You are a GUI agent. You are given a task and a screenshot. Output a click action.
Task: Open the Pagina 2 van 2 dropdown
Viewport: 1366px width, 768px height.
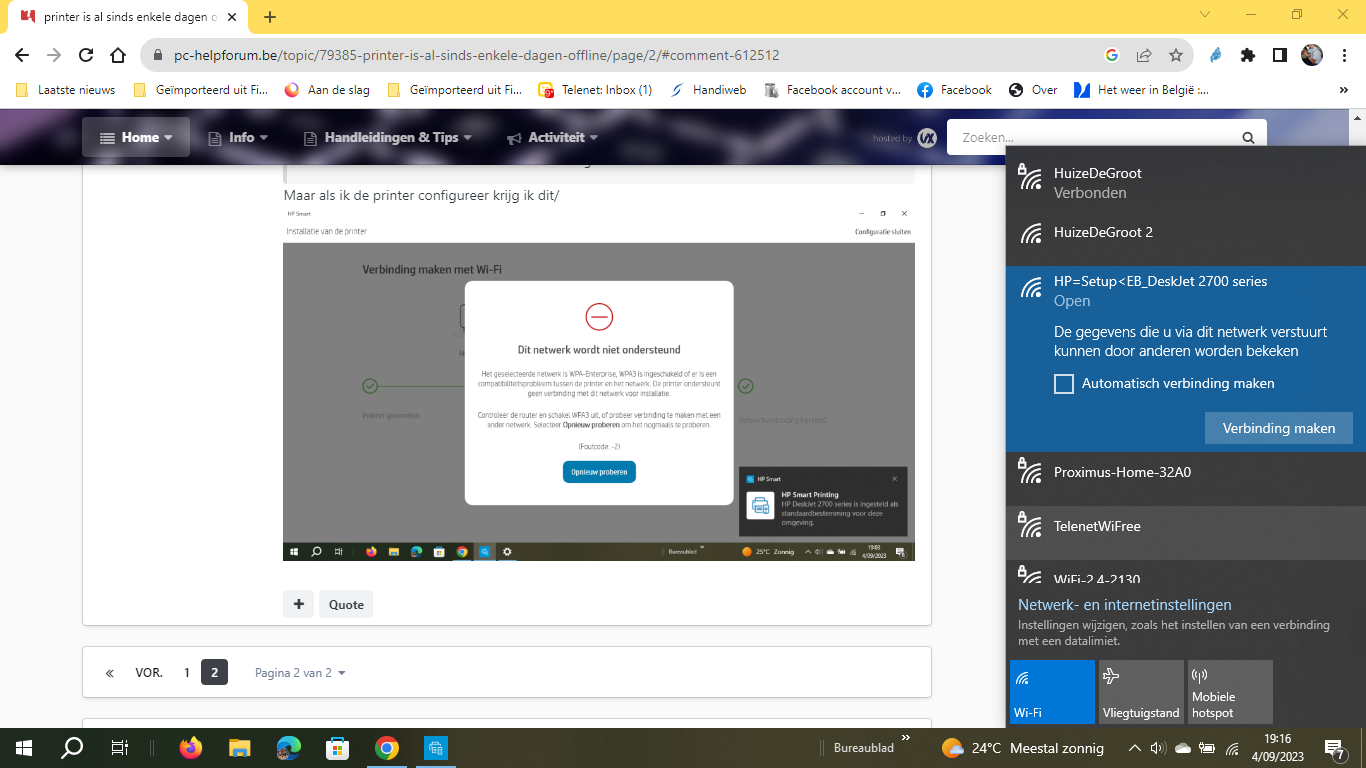300,673
